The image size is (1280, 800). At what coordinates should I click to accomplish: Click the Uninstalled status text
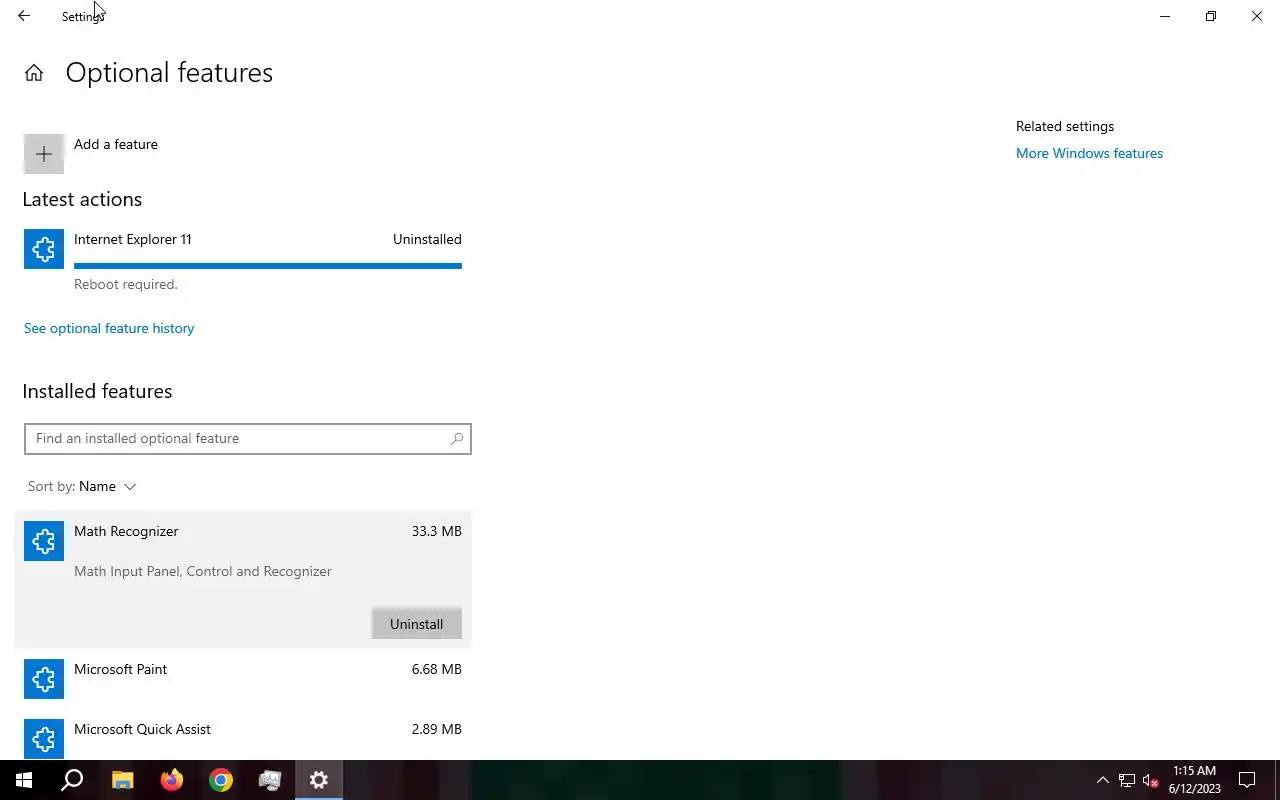tap(427, 239)
